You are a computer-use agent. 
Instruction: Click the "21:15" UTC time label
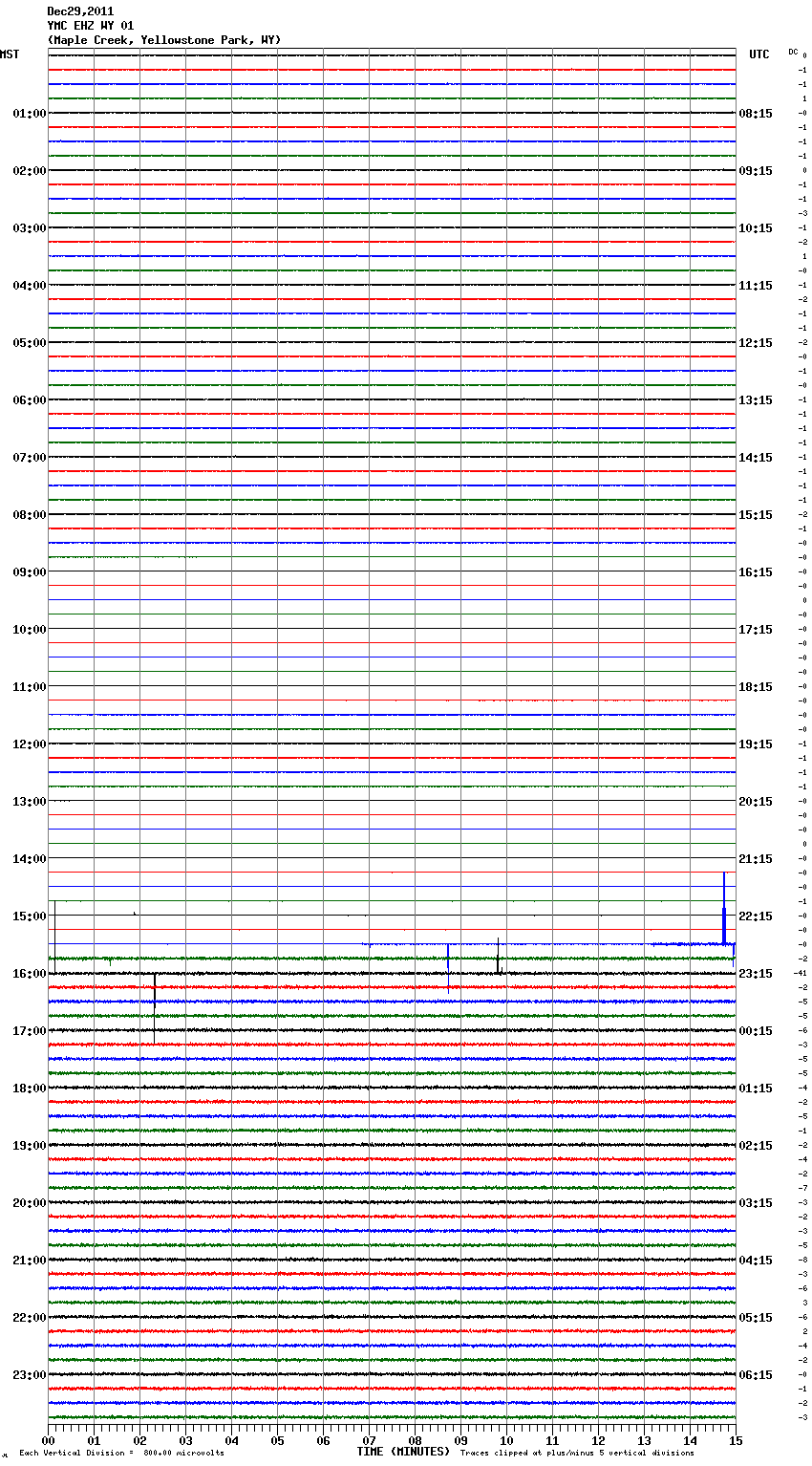pyautogui.click(x=756, y=859)
